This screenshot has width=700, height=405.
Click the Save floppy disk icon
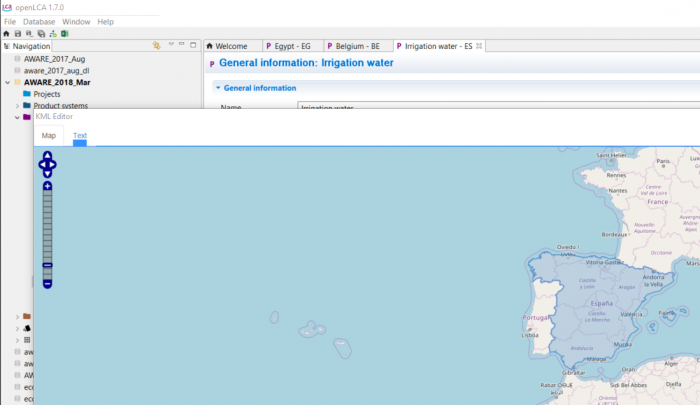[x=18, y=33]
